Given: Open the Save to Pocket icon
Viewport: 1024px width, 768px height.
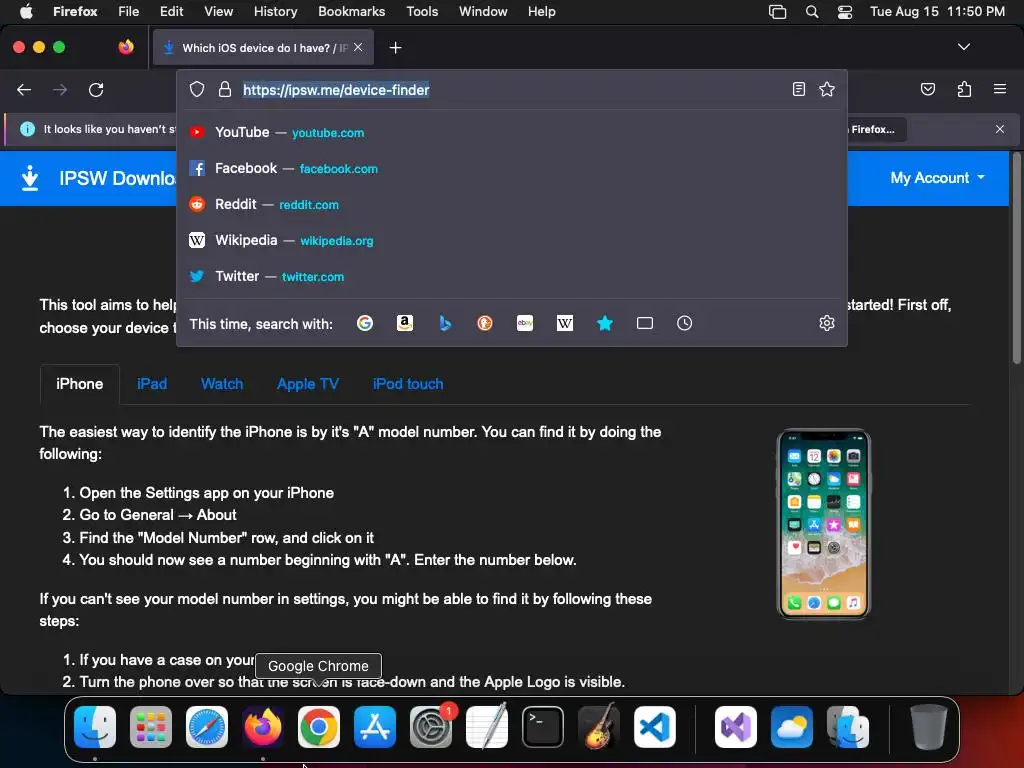Looking at the screenshot, I should (927, 89).
